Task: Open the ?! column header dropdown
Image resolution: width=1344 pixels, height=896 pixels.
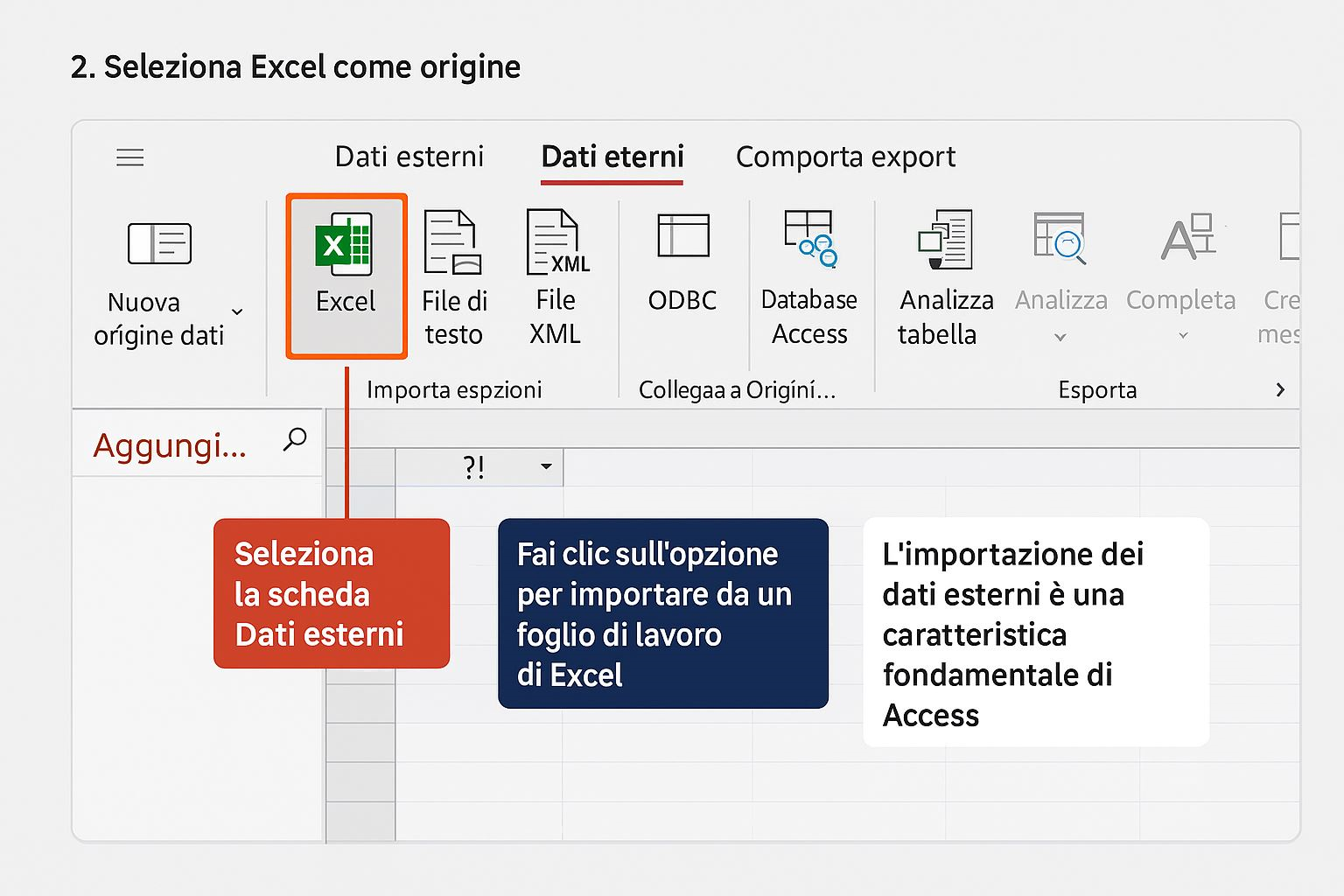Action: (546, 466)
